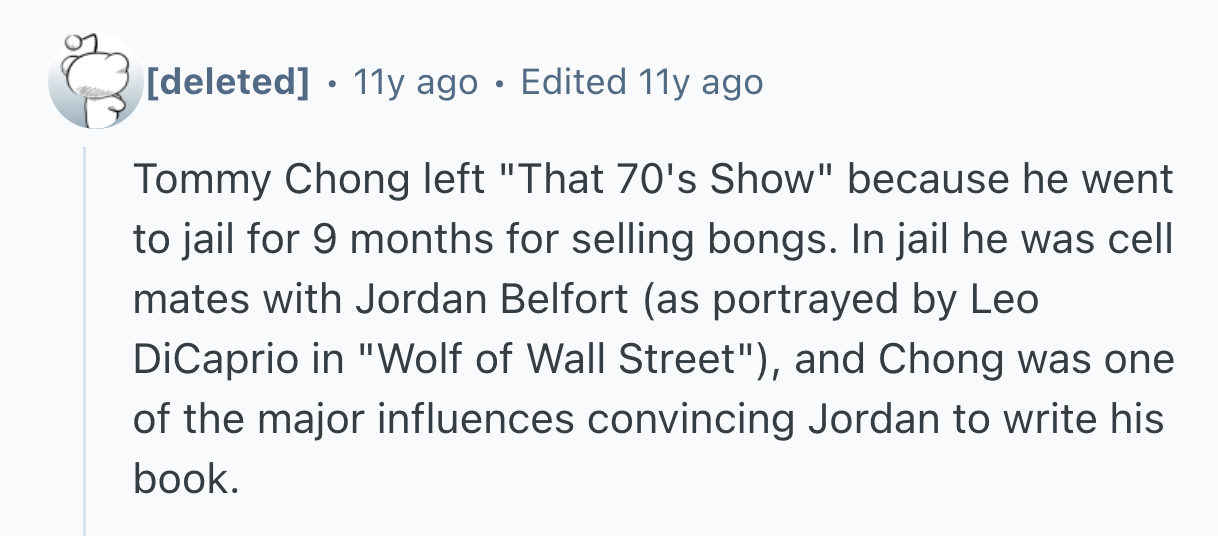1218x536 pixels.
Task: Click the phrase "That 70's Show"
Action: click(665, 180)
